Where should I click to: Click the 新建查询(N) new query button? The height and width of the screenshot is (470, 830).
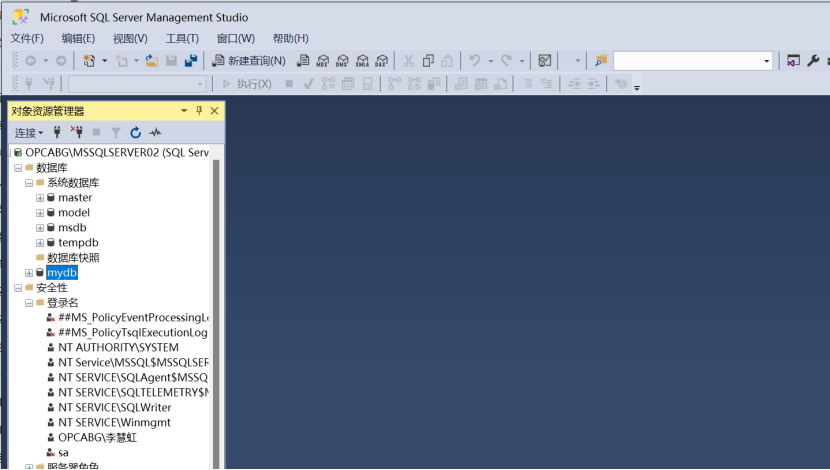(x=249, y=61)
